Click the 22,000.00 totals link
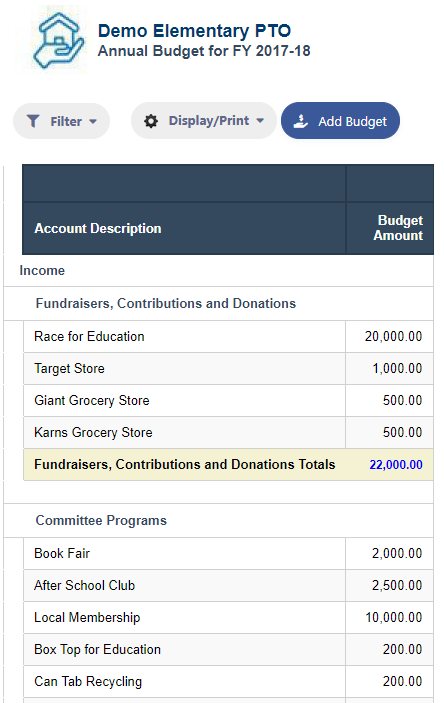This screenshot has width=444, height=703. tap(396, 464)
